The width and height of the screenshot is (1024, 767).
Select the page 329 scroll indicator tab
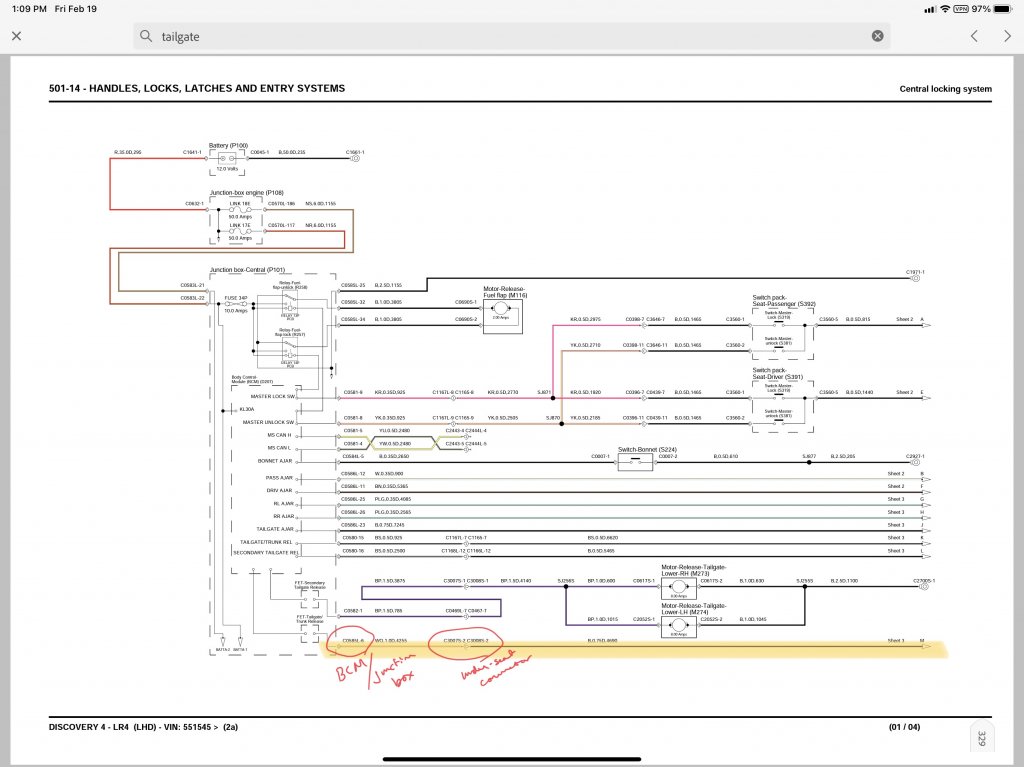click(982, 738)
